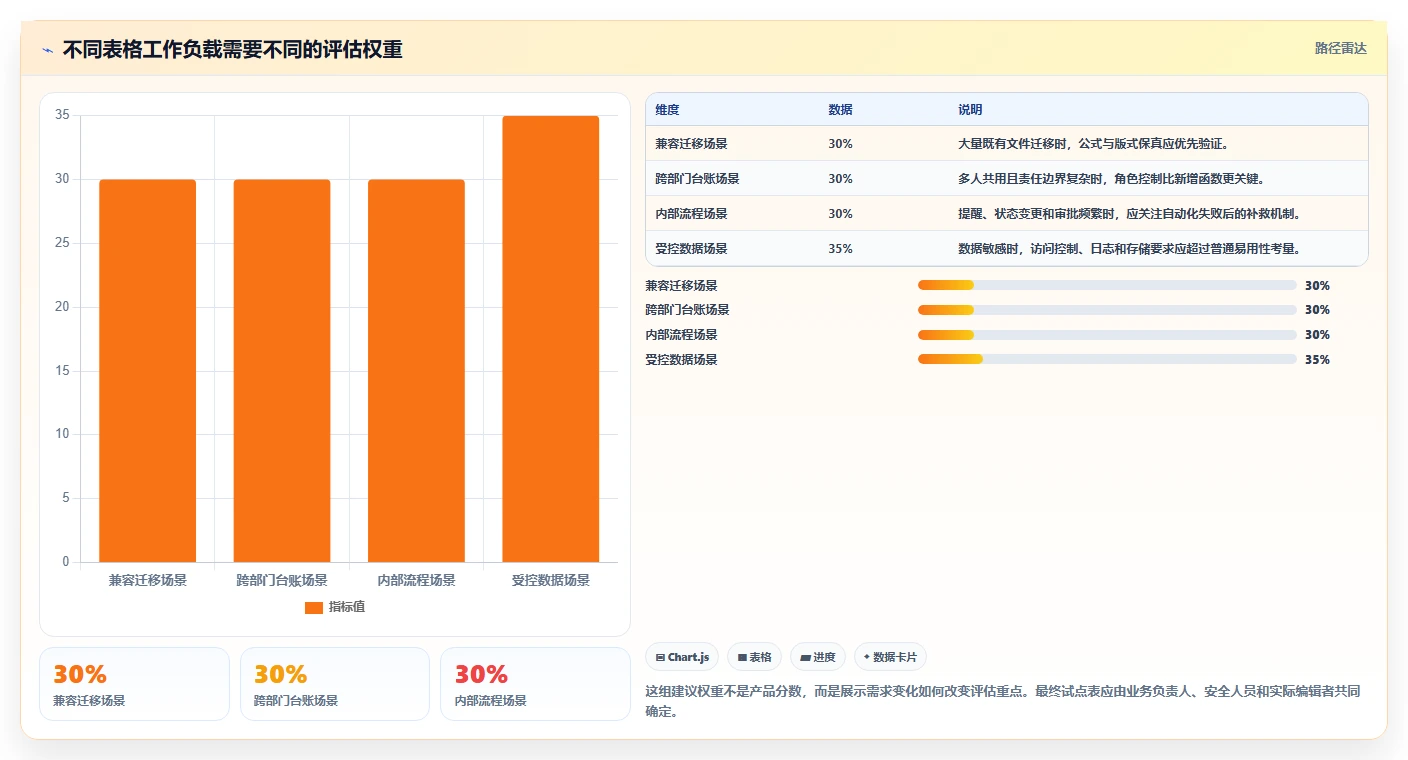This screenshot has width=1408, height=760.
Task: Click the 跨部门台账场景 x-axis label
Action: [282, 580]
